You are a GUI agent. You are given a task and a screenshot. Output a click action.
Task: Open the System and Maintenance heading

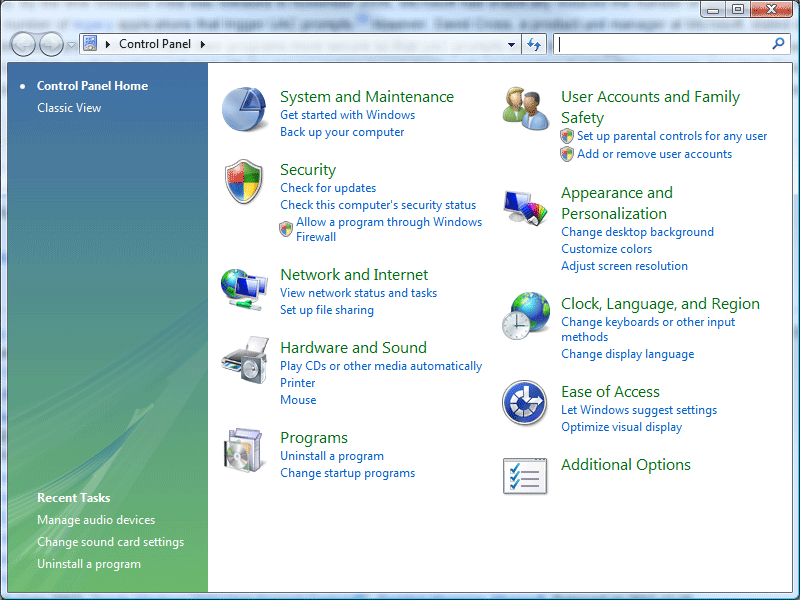[367, 96]
